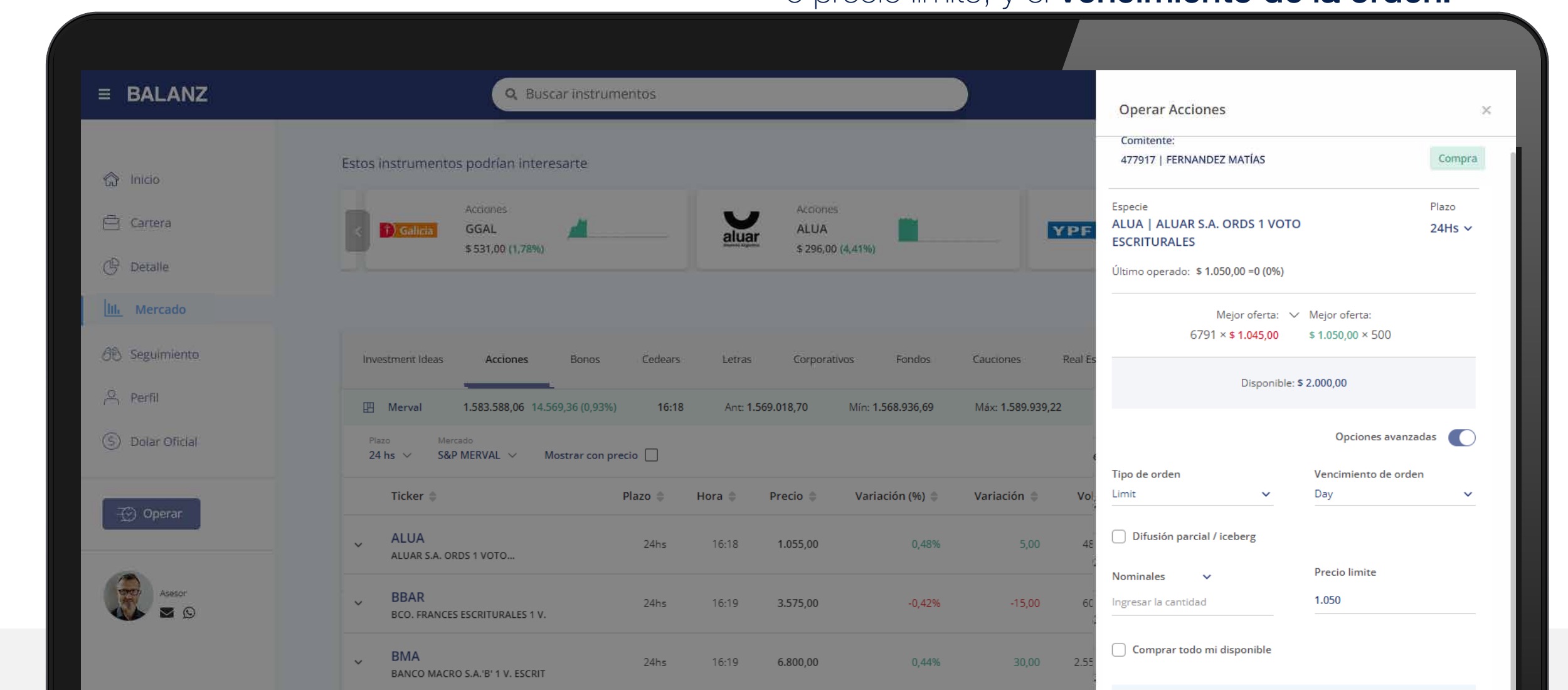Click the Cartera wallet icon
This screenshot has width=1568, height=690.
pyautogui.click(x=111, y=223)
